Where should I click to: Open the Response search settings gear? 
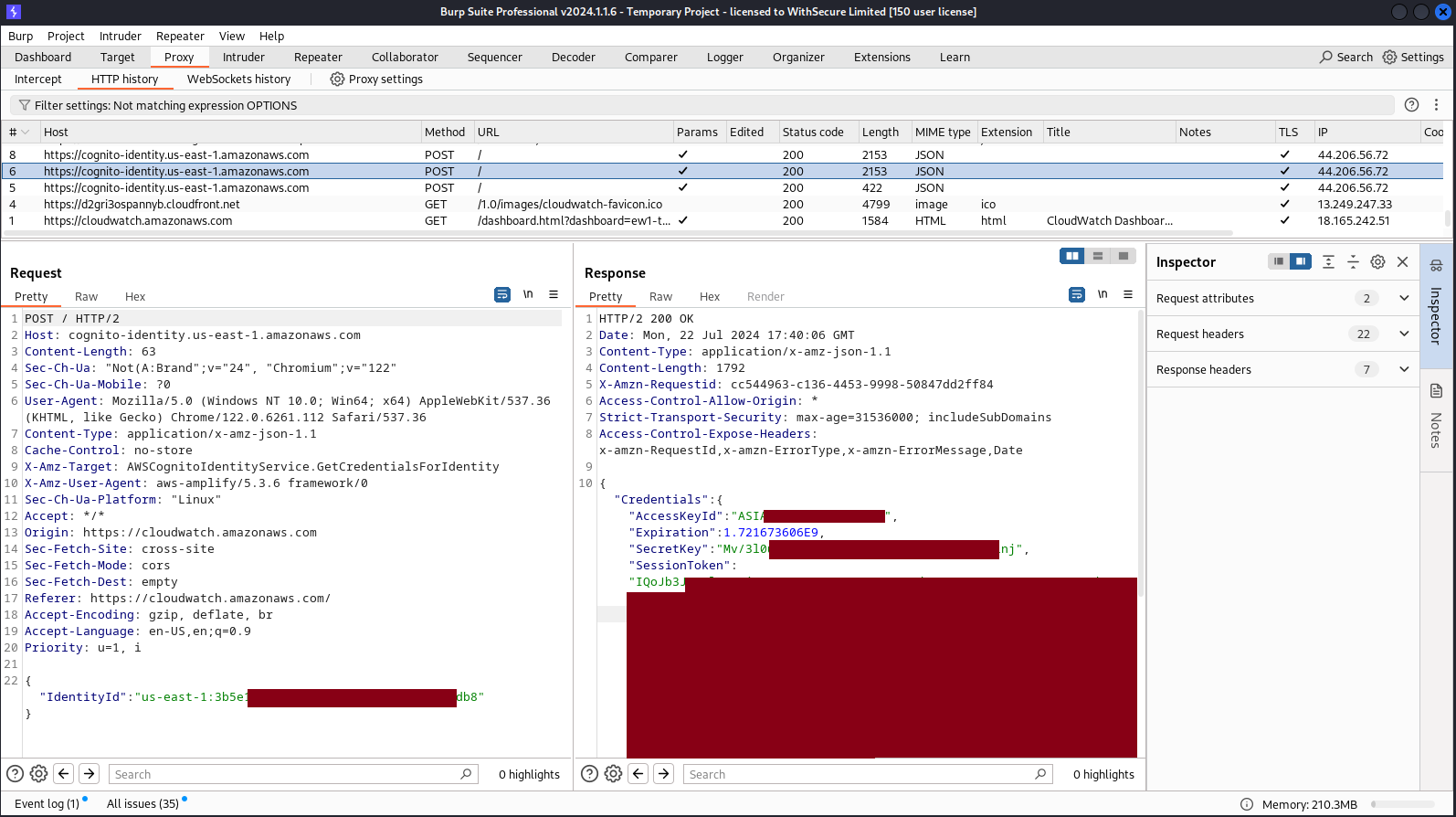point(614,774)
